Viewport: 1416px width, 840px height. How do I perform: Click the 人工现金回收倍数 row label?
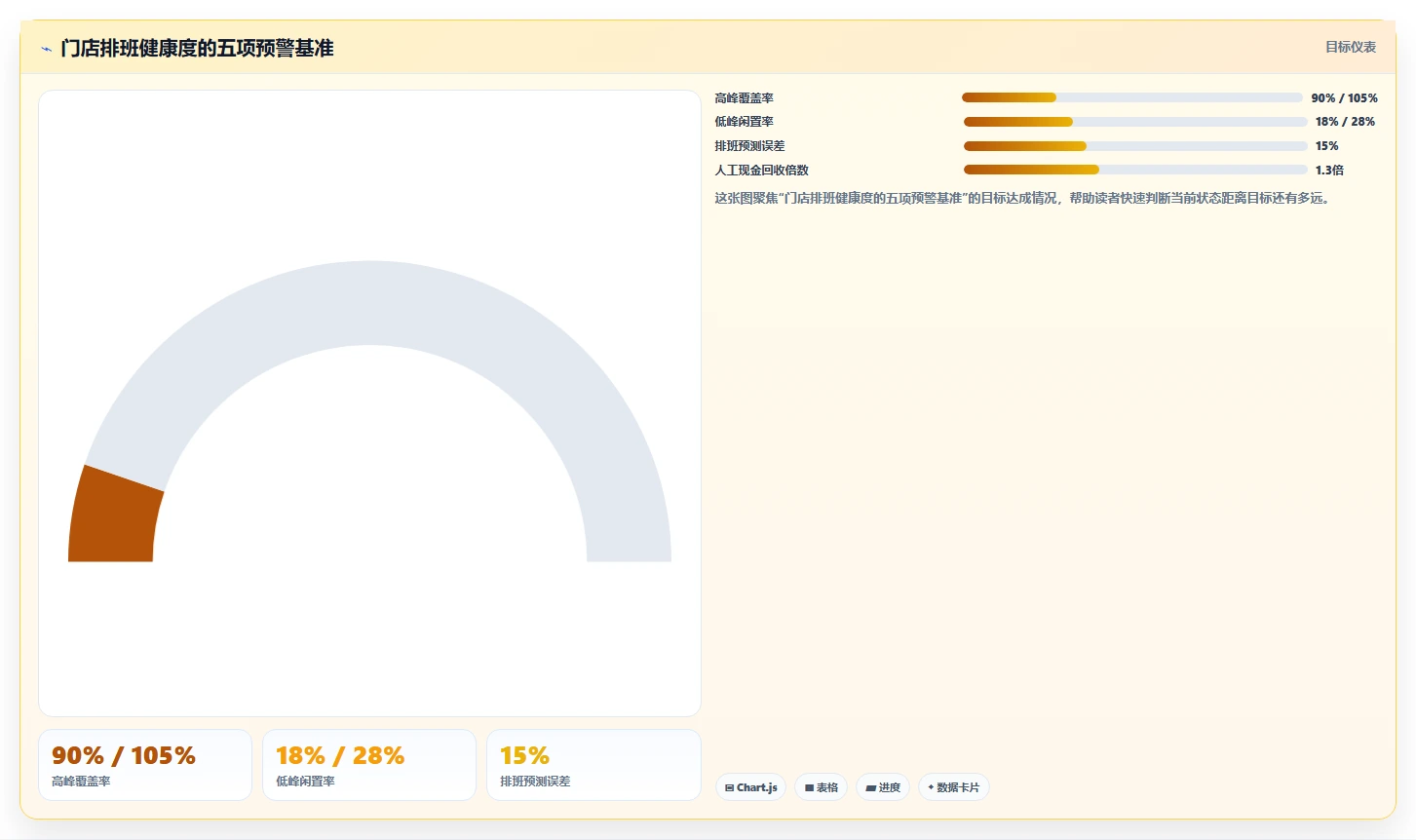[762, 171]
